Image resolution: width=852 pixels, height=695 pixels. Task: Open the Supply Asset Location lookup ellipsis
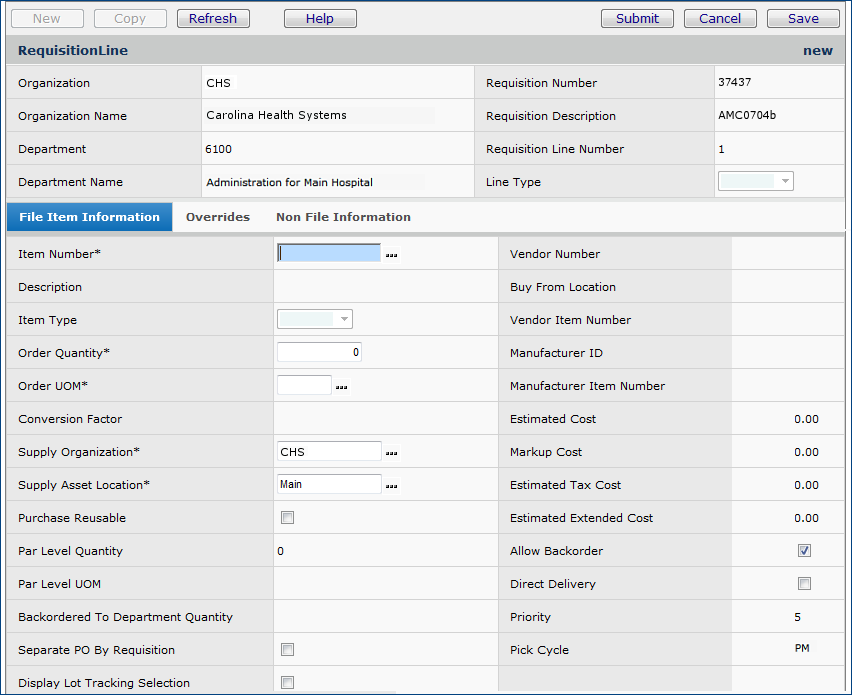(391, 486)
